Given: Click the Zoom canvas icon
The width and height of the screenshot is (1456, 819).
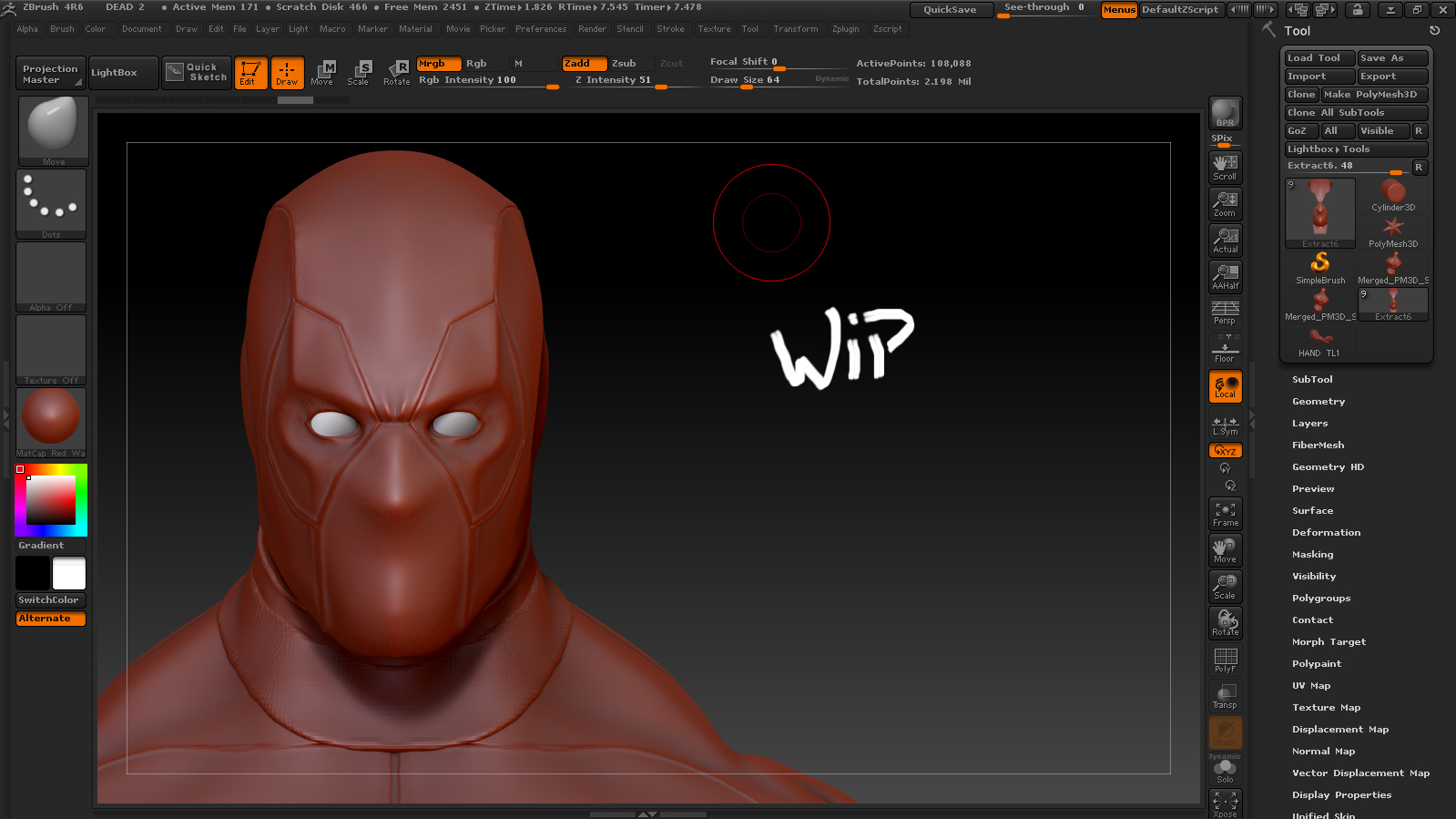Looking at the screenshot, I should coord(1225,203).
